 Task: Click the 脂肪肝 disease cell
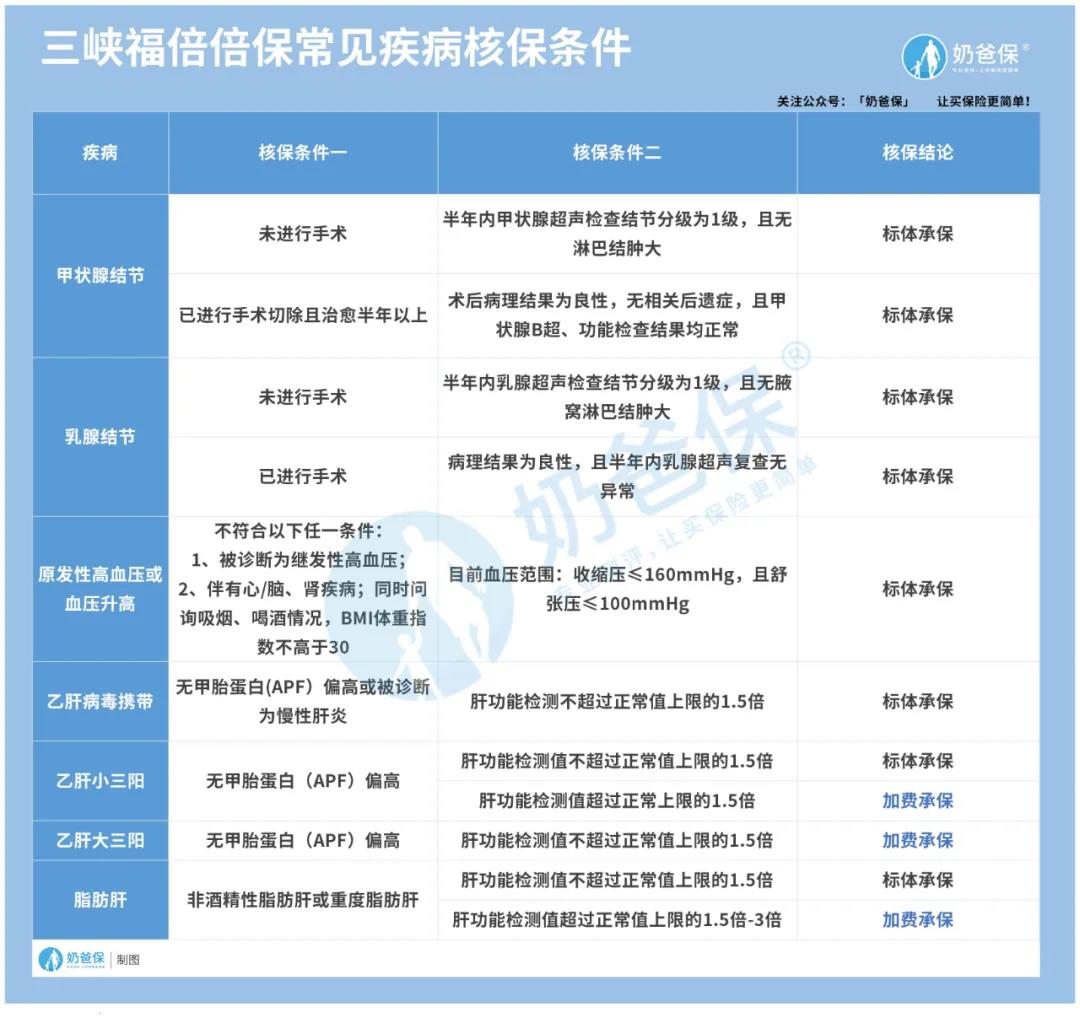tap(101, 900)
